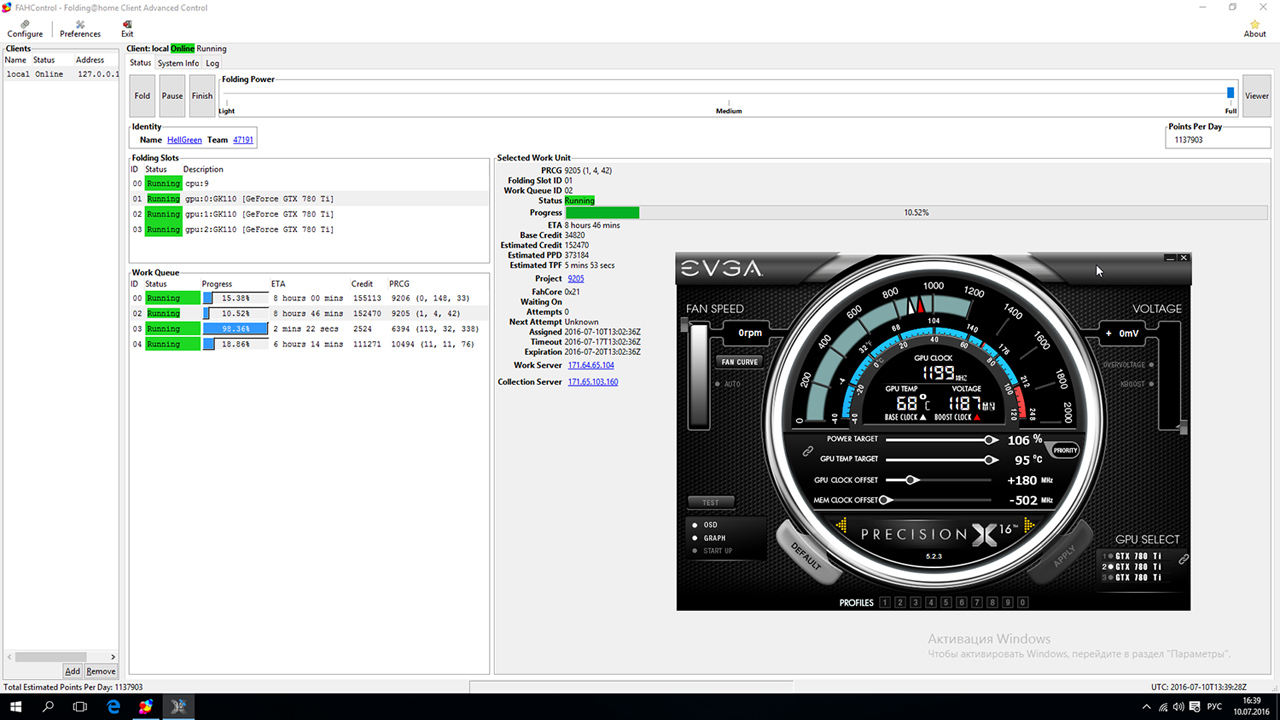Screen dimensions: 1280x720
Task: Click the Folding Power slider handle
Action: point(1231,93)
